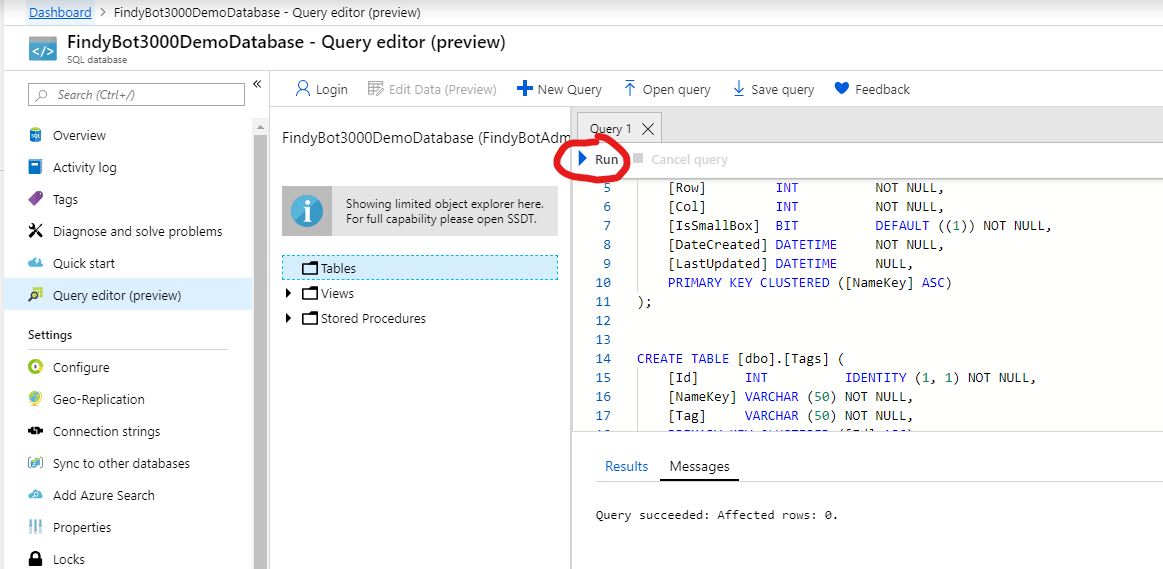Click the Run query button
Screen dimensions: 1163x569
(598, 159)
